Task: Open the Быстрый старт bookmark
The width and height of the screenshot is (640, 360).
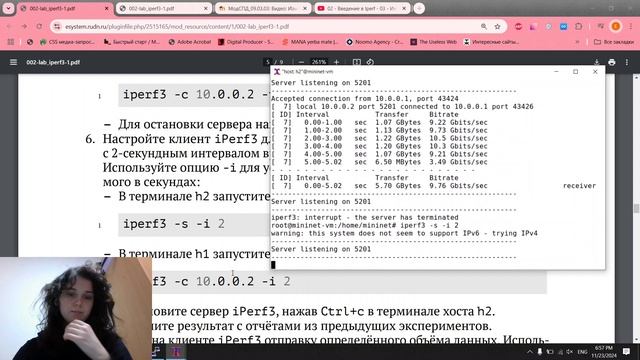Action: pos(131,42)
